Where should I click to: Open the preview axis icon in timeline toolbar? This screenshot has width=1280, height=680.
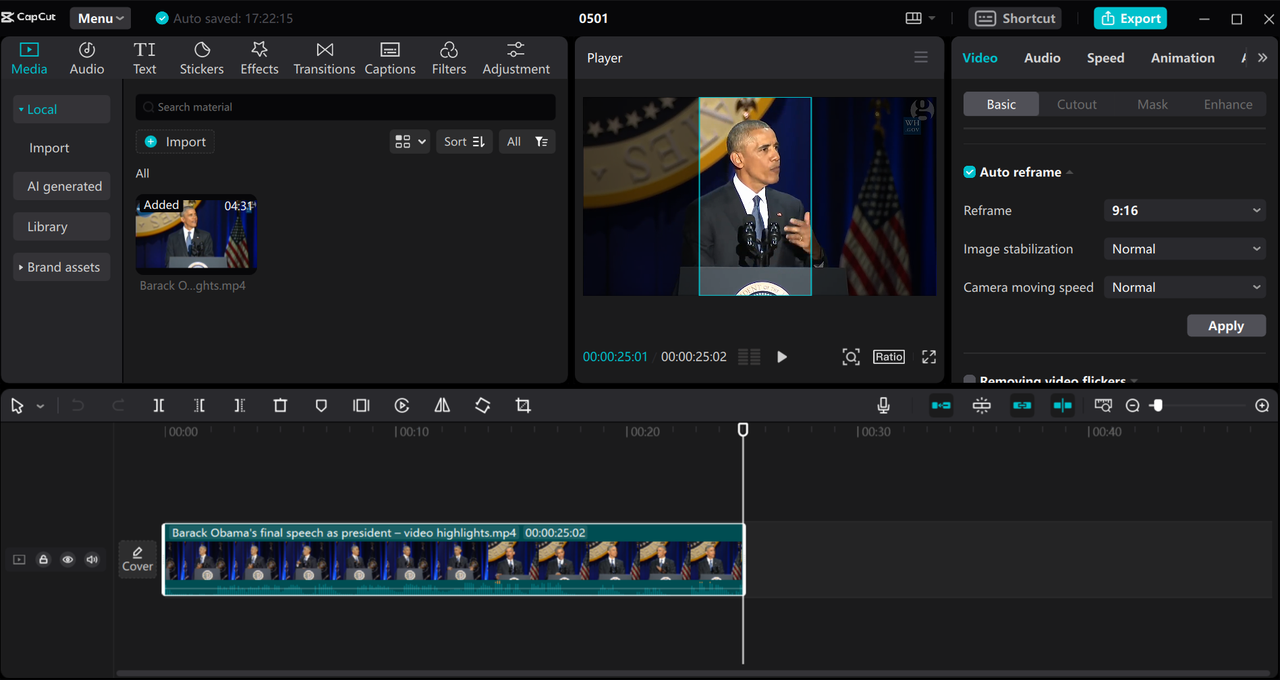click(1103, 405)
